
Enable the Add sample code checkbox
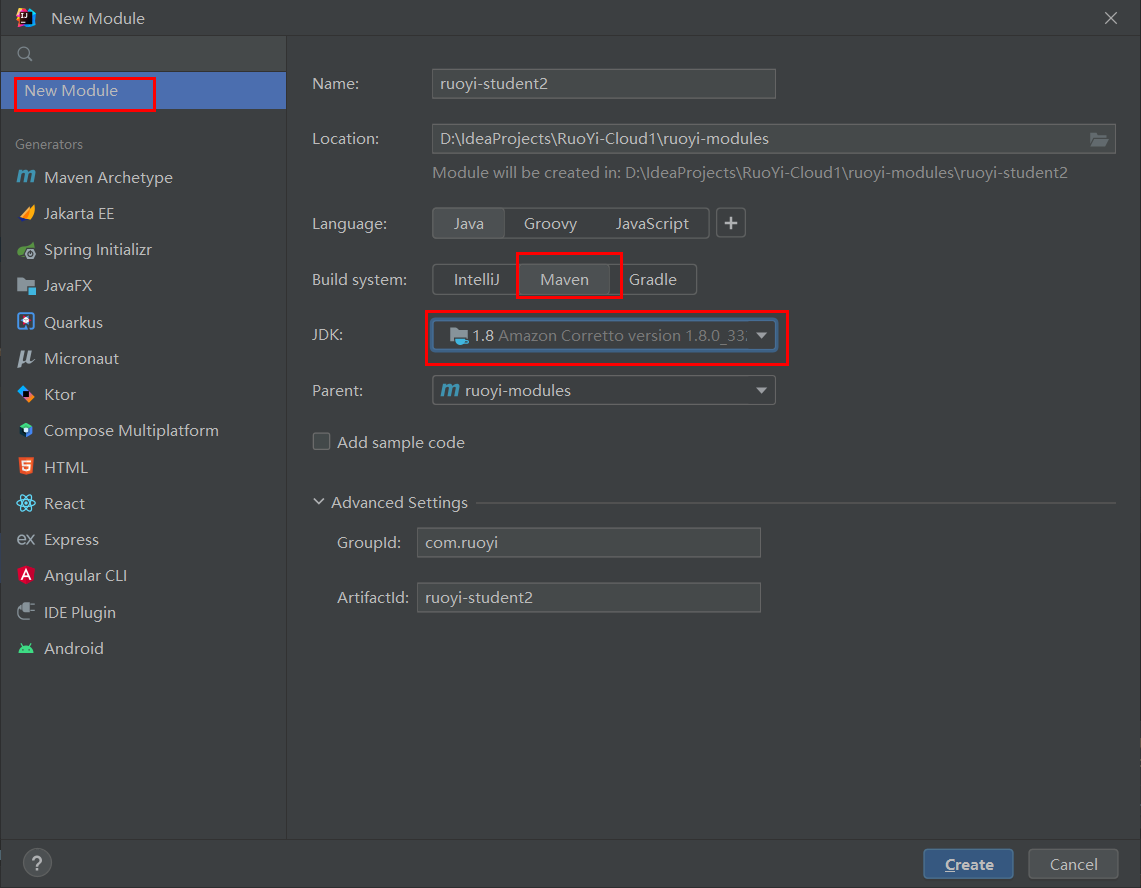click(x=322, y=442)
